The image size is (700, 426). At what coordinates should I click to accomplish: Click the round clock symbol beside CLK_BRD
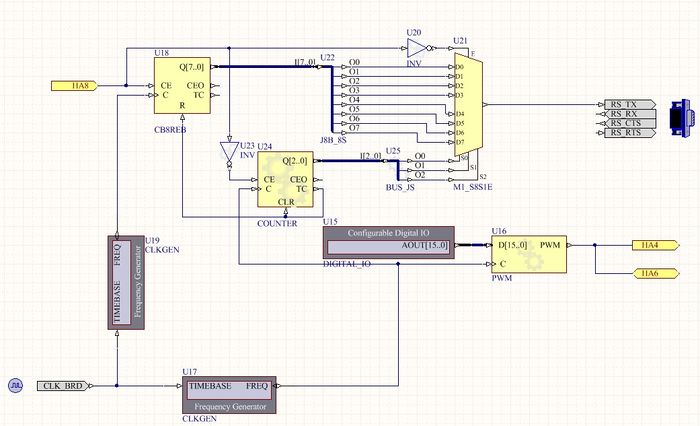(x=15, y=385)
